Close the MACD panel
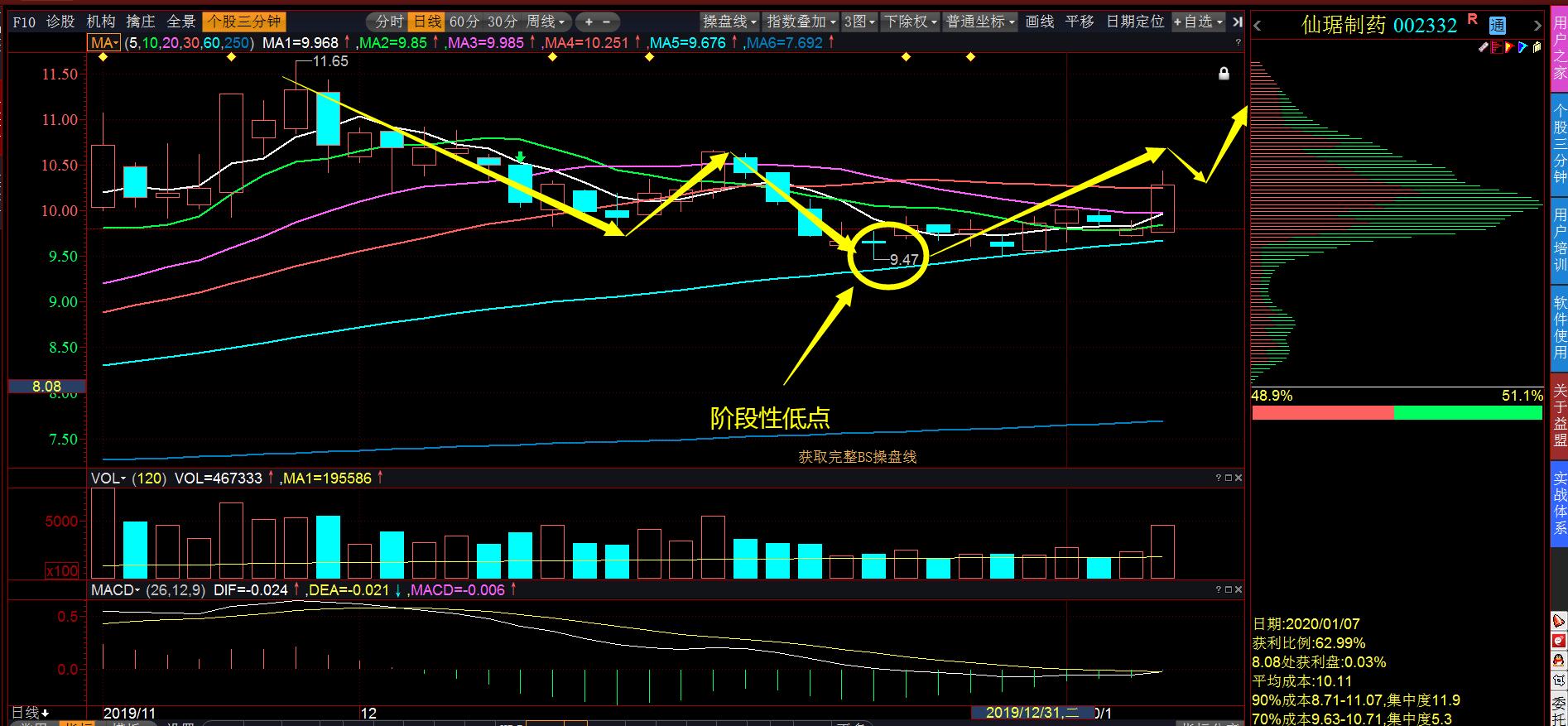Image resolution: width=1568 pixels, height=726 pixels. 1239,589
